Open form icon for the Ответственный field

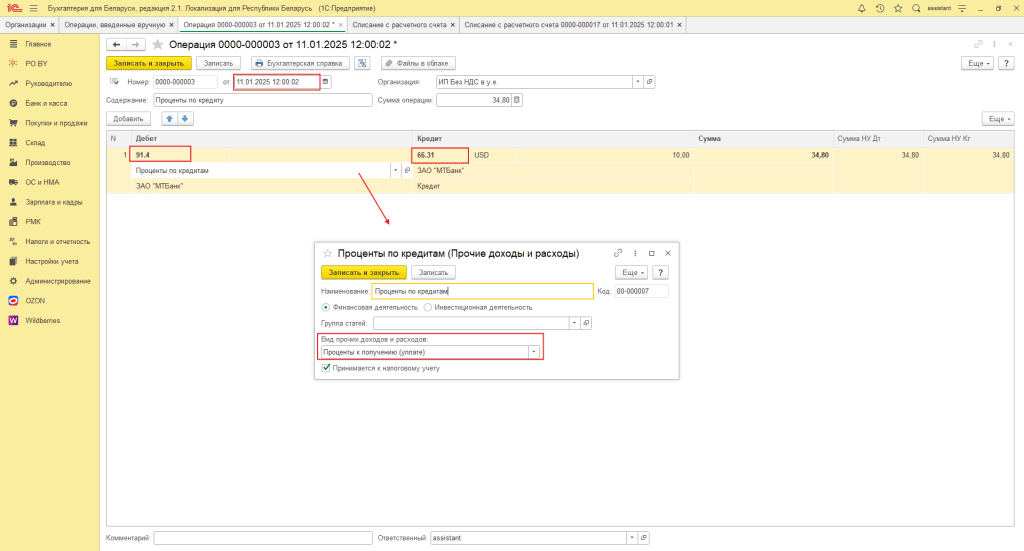(643, 538)
